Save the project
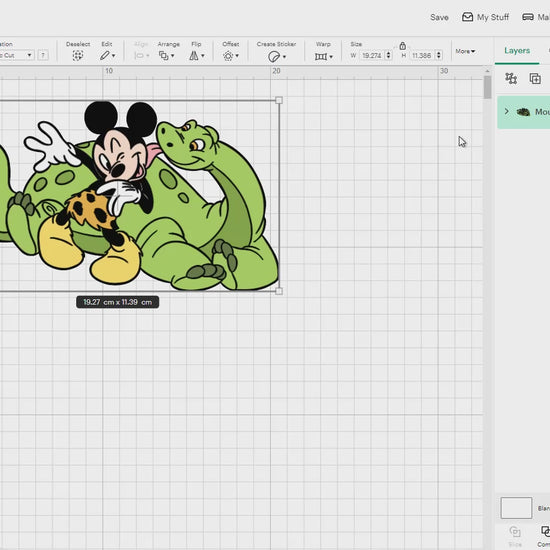 coord(439,17)
